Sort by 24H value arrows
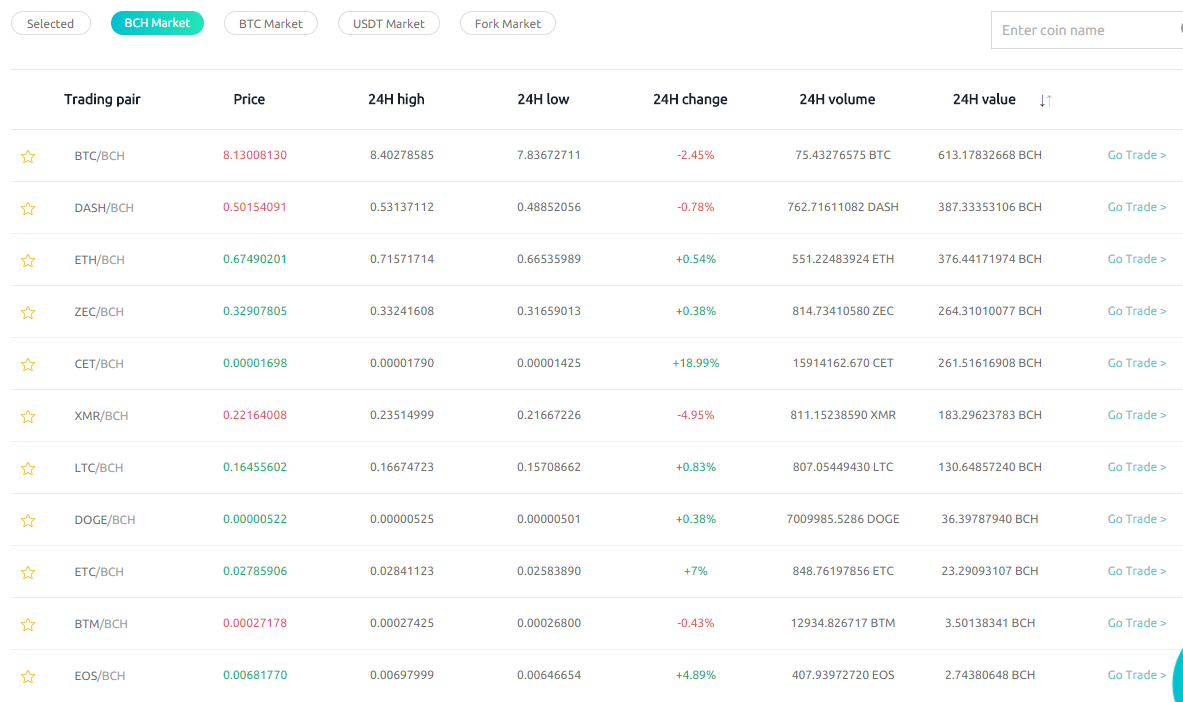Viewport: 1183px width, 702px height. [x=1045, y=100]
